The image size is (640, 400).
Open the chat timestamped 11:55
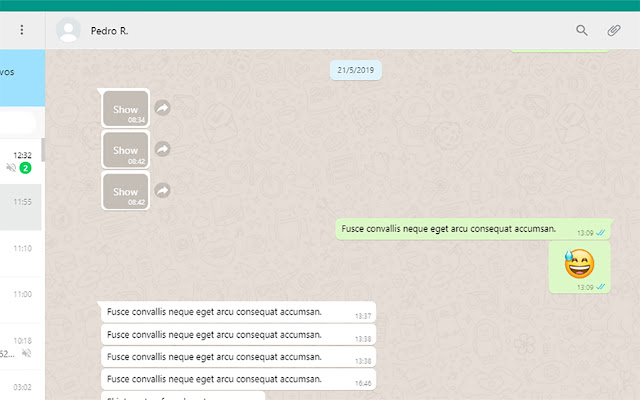[20, 207]
